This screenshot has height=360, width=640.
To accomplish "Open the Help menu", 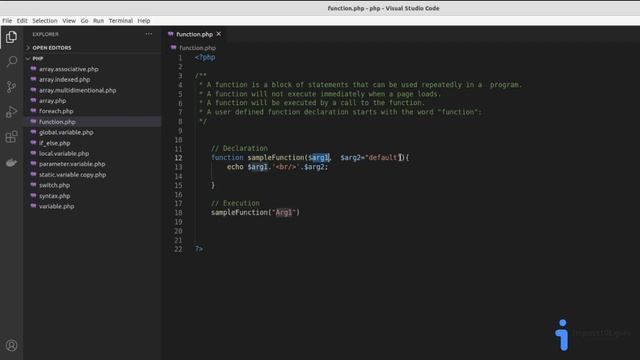I will 144,20.
